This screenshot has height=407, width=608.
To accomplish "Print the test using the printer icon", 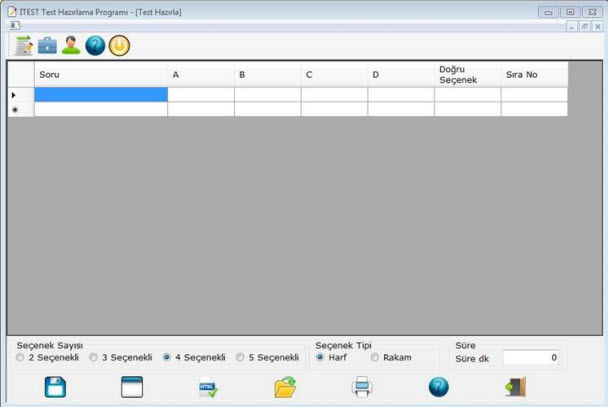I will 362,387.
